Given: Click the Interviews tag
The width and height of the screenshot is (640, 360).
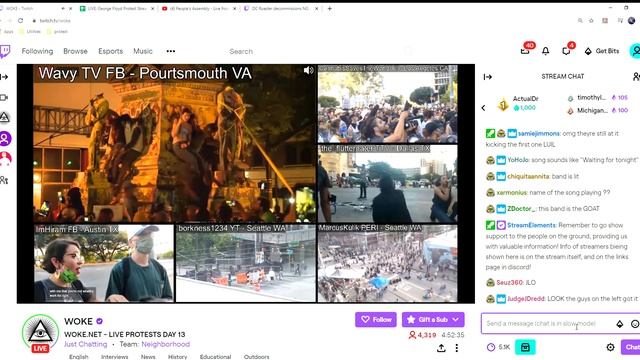Looking at the screenshot, I should pos(114,357).
